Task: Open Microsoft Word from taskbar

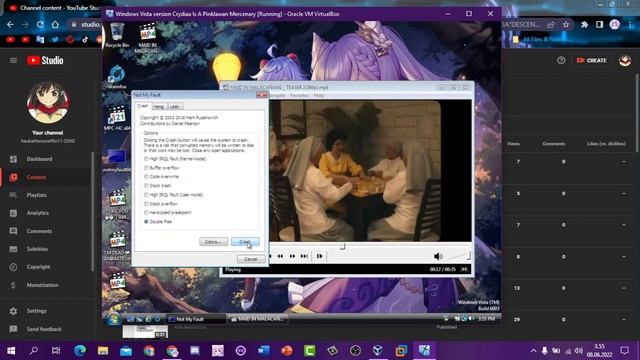Action: 264,351
